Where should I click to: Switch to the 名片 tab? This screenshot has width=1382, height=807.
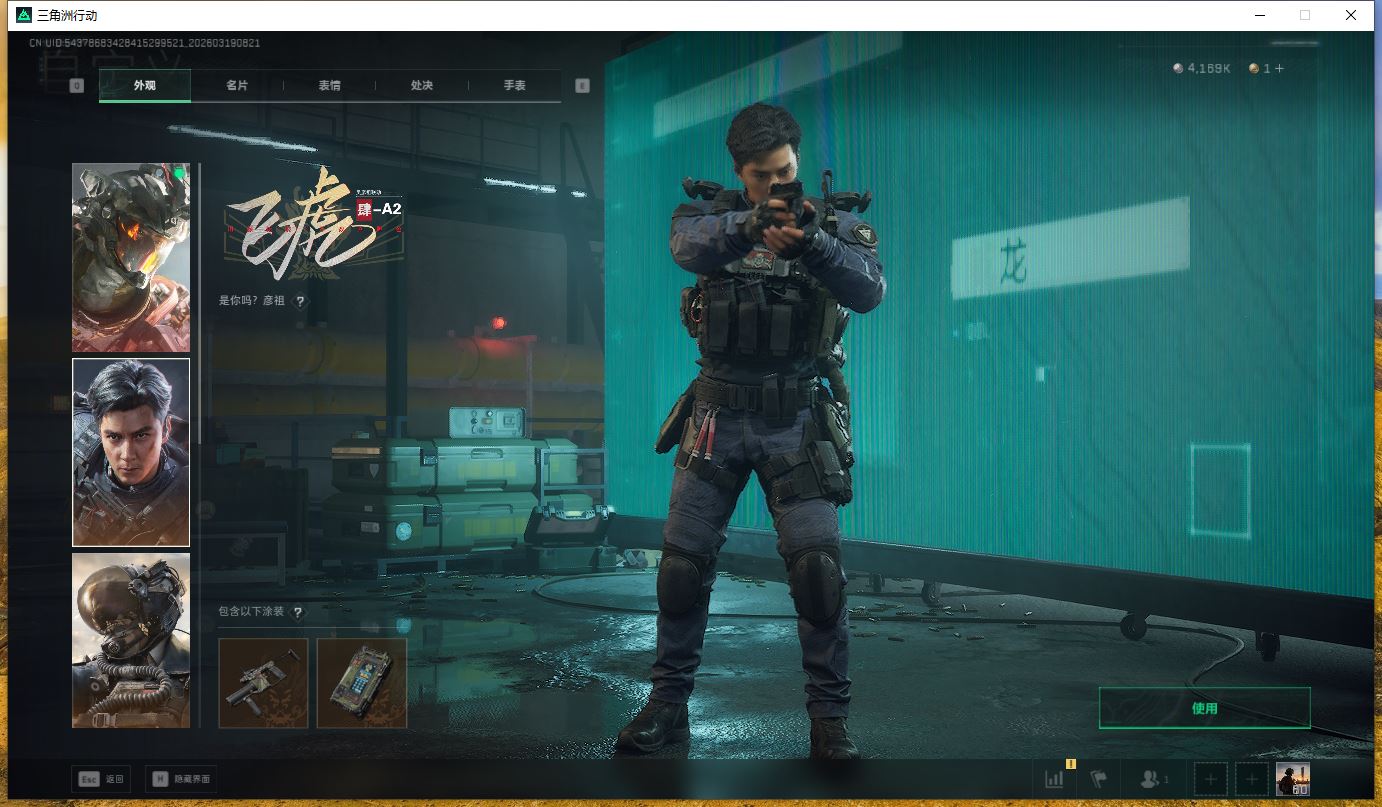point(237,86)
